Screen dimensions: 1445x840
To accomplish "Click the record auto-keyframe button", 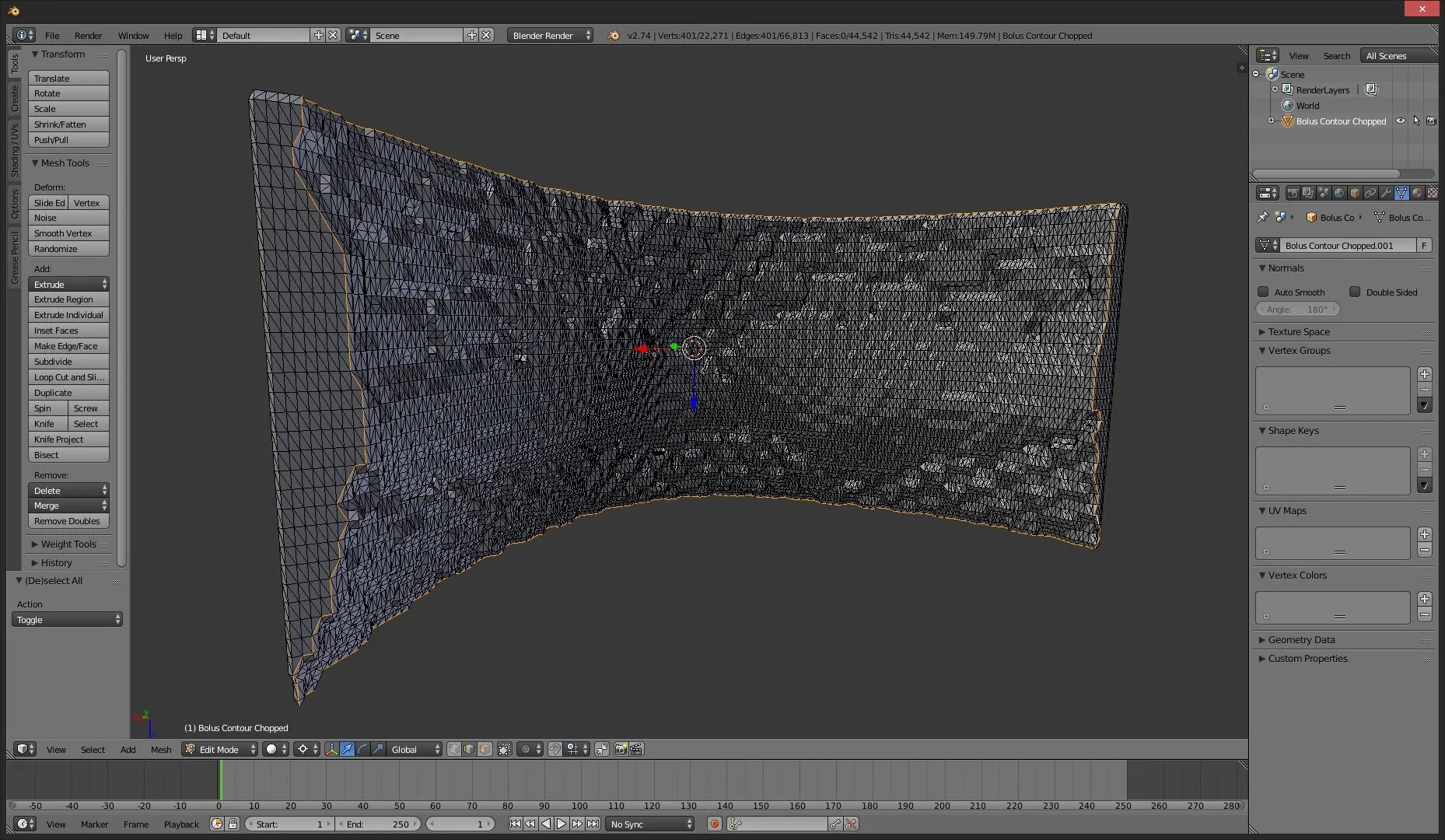I will pos(714,824).
